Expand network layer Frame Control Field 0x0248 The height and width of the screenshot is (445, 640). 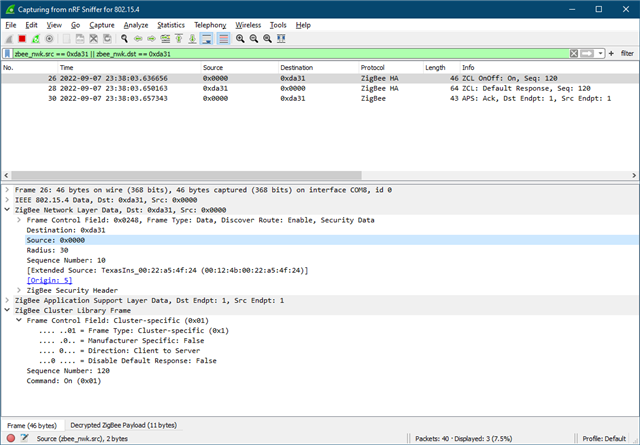19,220
